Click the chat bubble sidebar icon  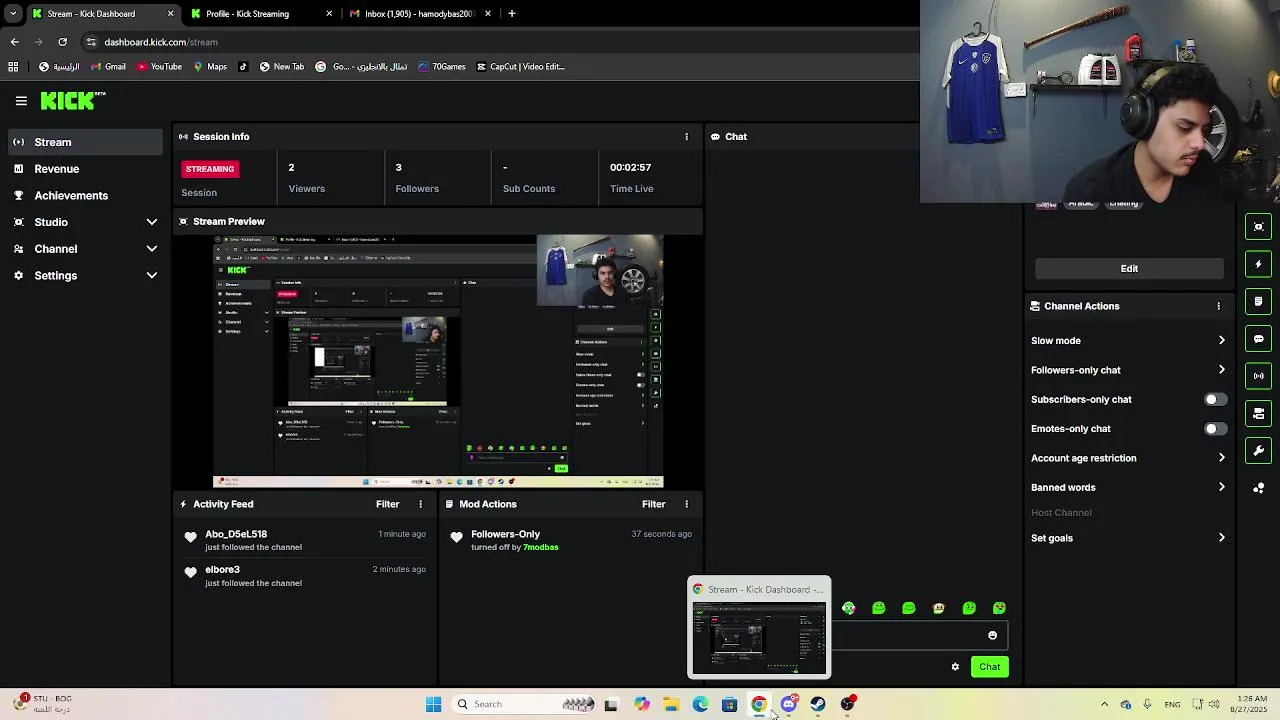[x=1259, y=339]
